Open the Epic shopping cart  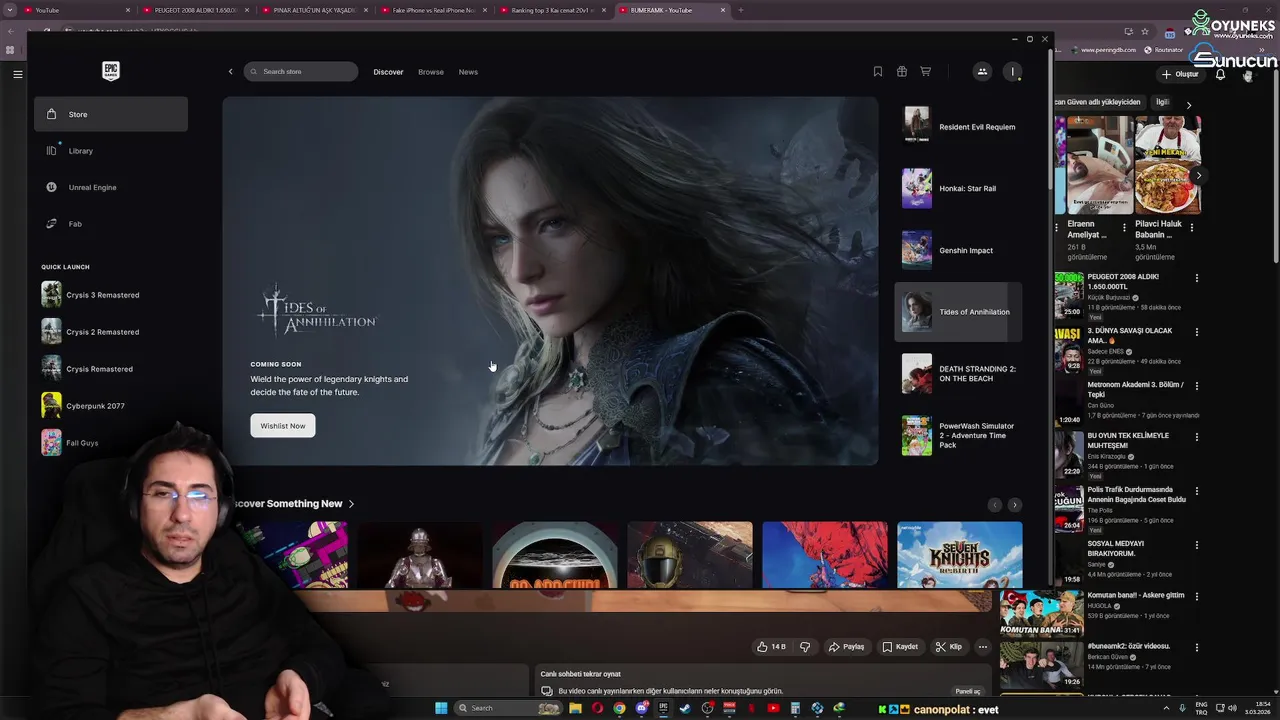pos(926,72)
